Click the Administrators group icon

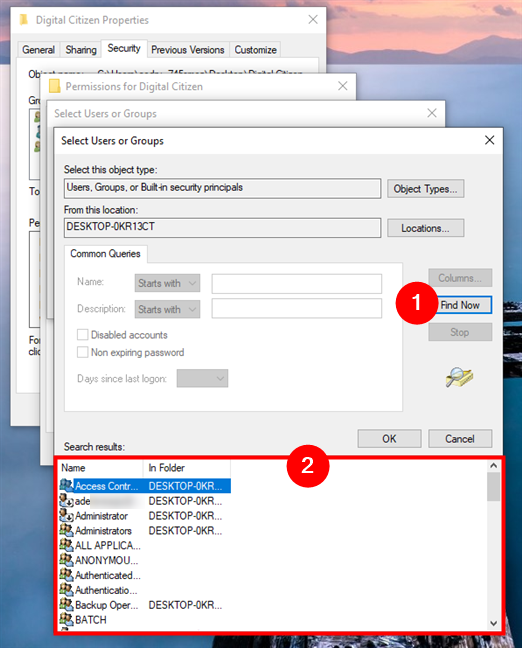click(x=67, y=530)
